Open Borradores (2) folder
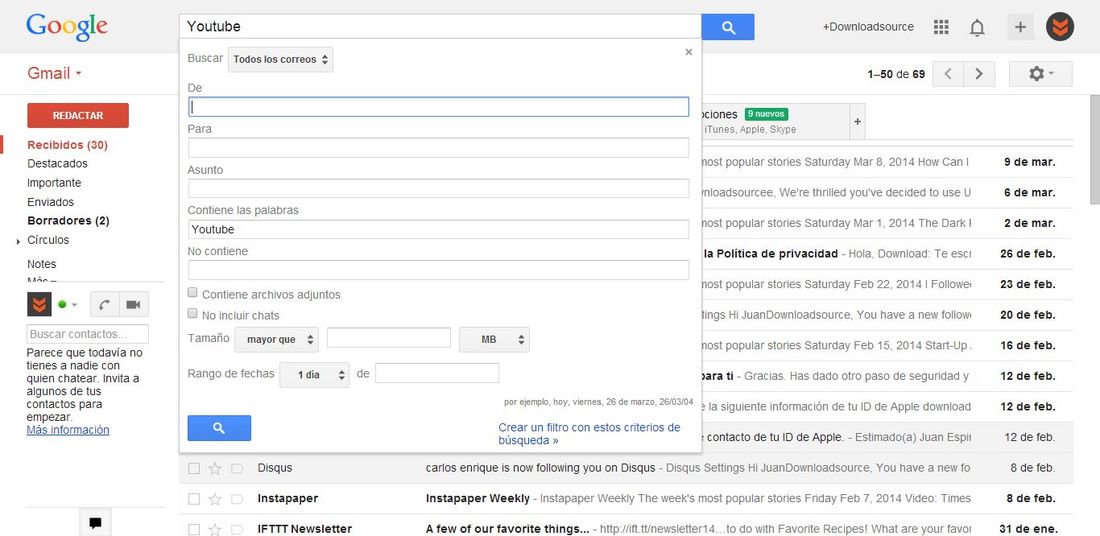The image size is (1100, 536). tap(68, 221)
